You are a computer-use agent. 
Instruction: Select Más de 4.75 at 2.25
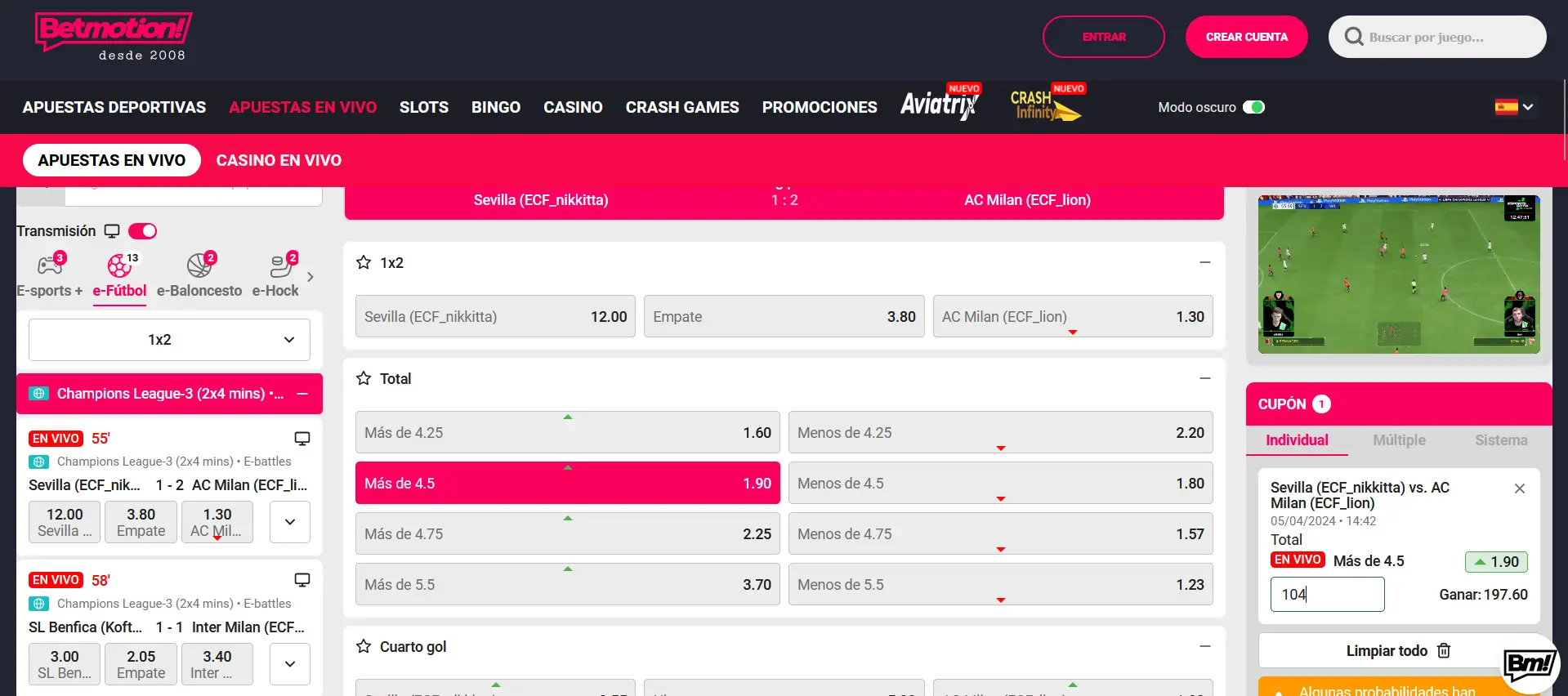pyautogui.click(x=568, y=534)
